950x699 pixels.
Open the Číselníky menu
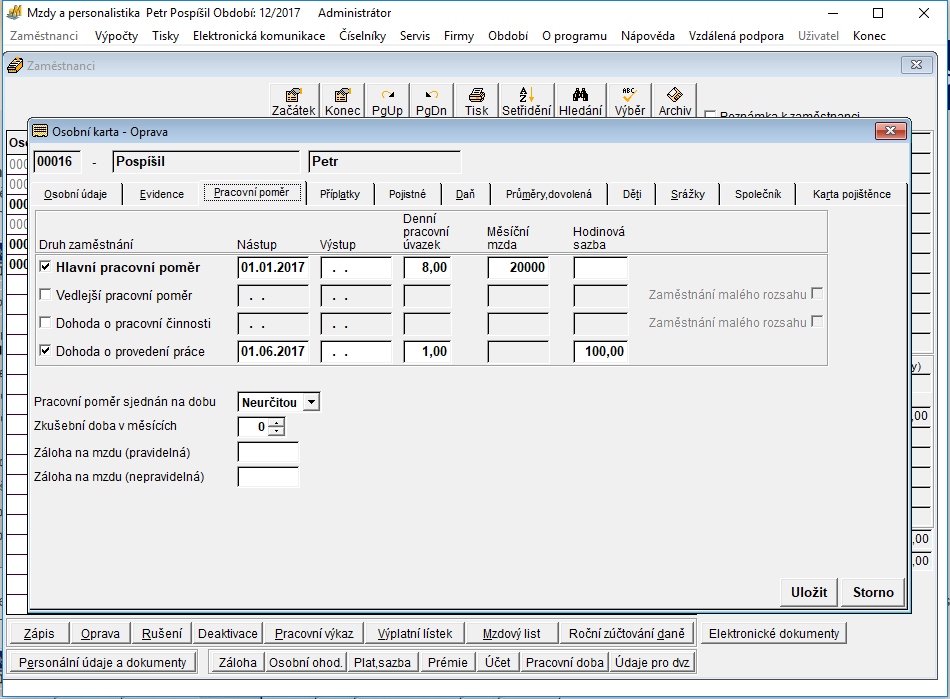362,36
